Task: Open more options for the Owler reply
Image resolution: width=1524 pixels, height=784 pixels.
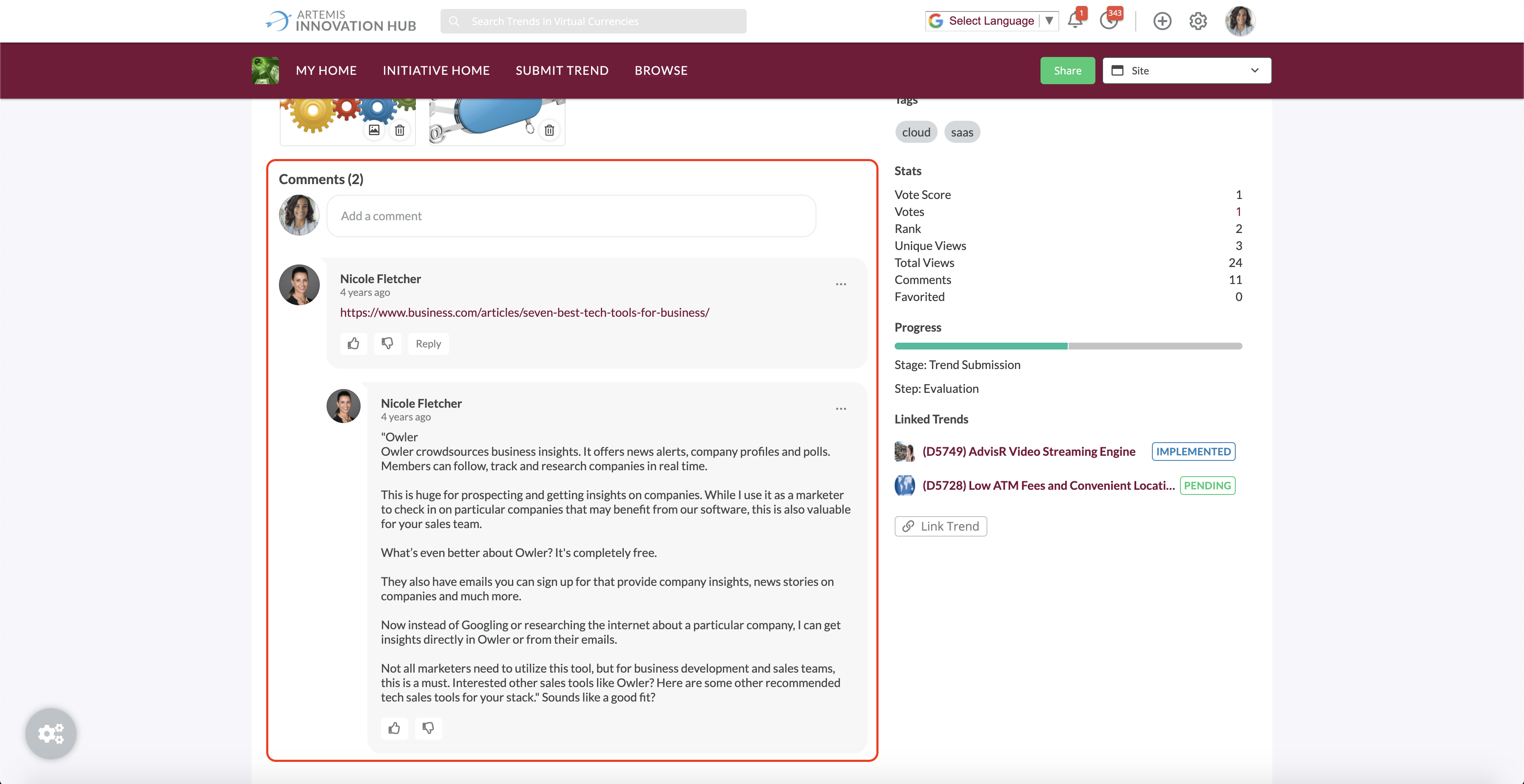Action: [841, 409]
